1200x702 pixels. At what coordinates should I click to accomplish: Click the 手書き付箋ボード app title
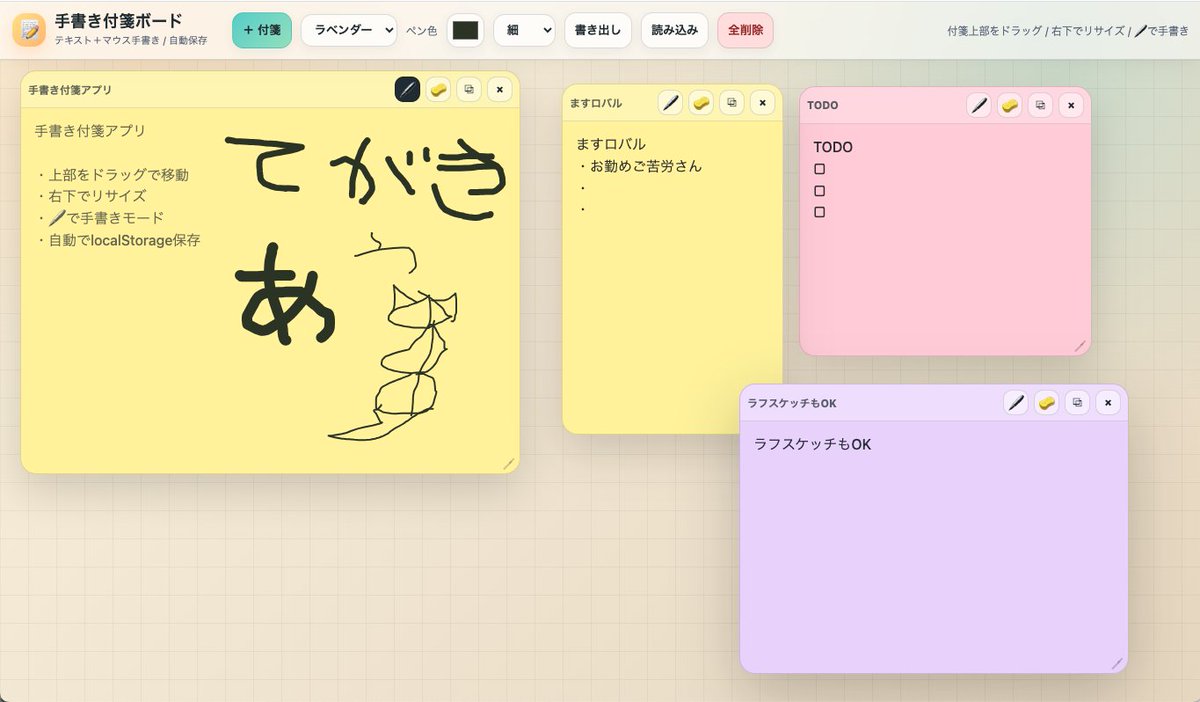click(x=119, y=21)
